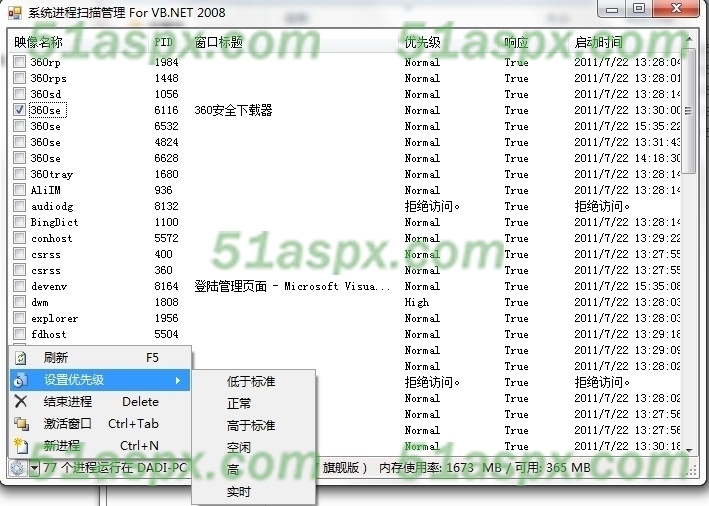Click PID 4824 row cell
Viewport: 709px width, 506px height.
[166, 142]
